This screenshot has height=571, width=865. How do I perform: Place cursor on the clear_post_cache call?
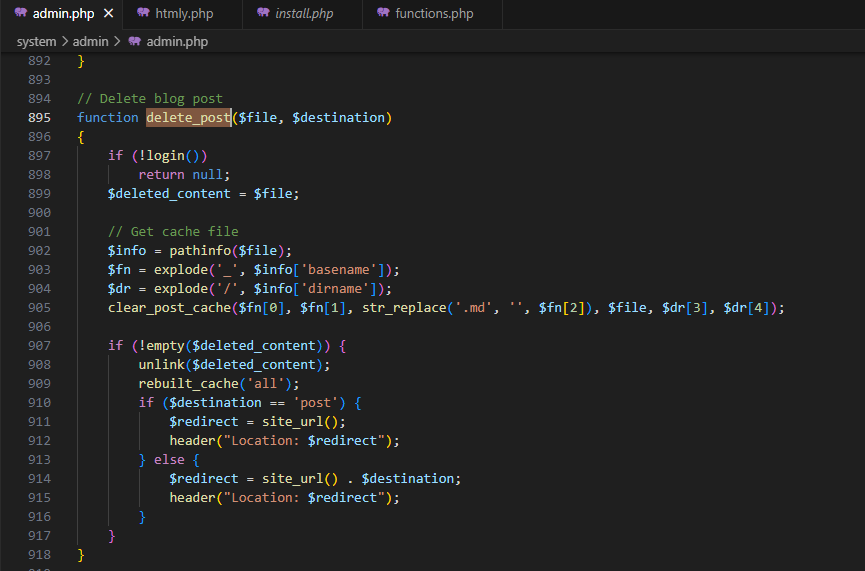[169, 308]
